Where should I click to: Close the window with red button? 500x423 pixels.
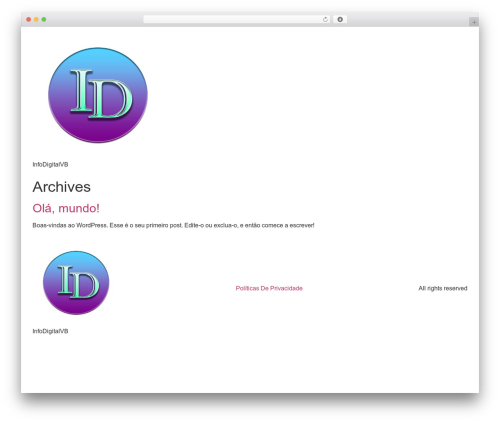29,19
